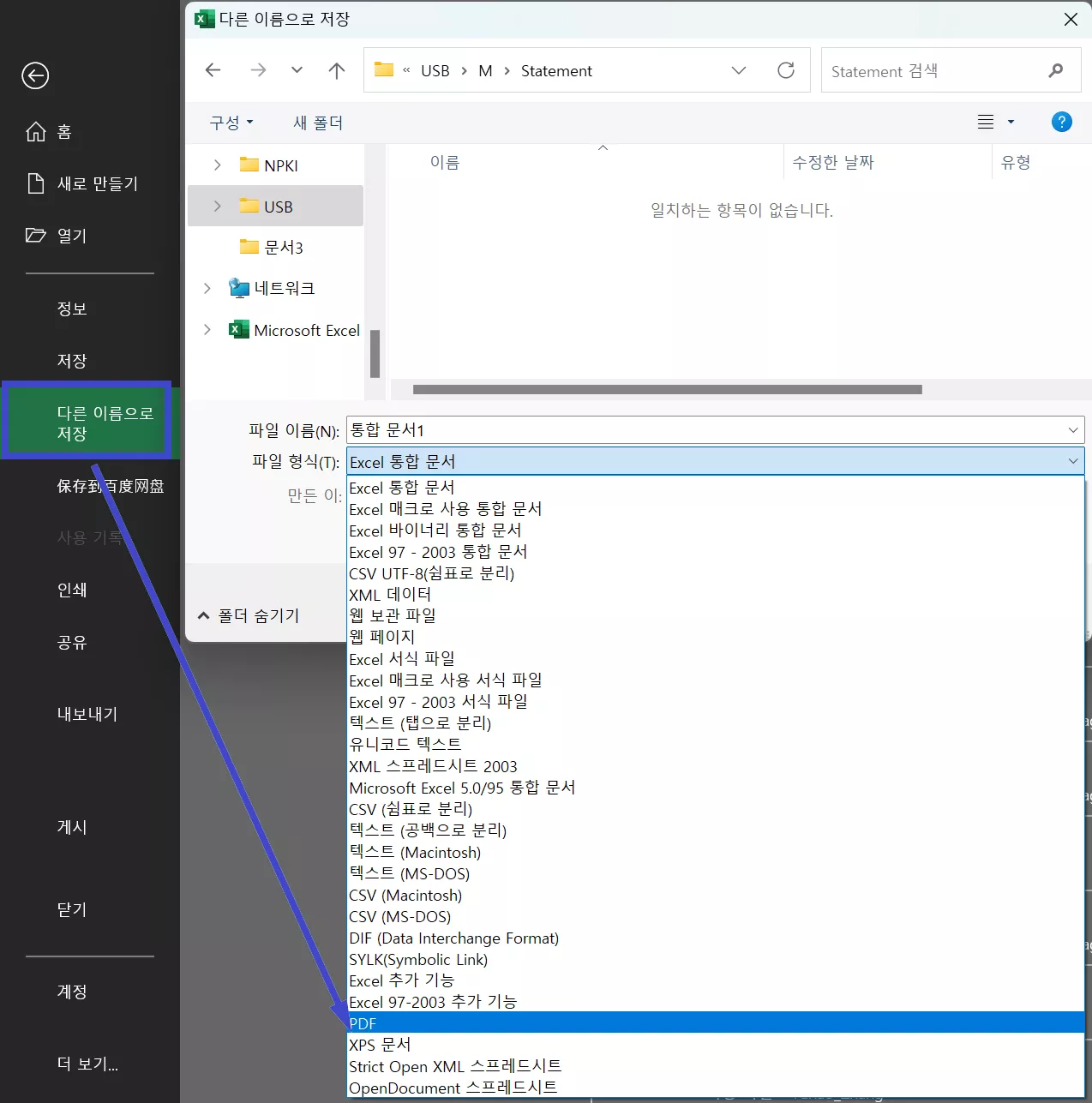Close the 다른 이름으로 저장 dialog
Image resolution: width=1092 pixels, height=1103 pixels.
(x=1071, y=19)
